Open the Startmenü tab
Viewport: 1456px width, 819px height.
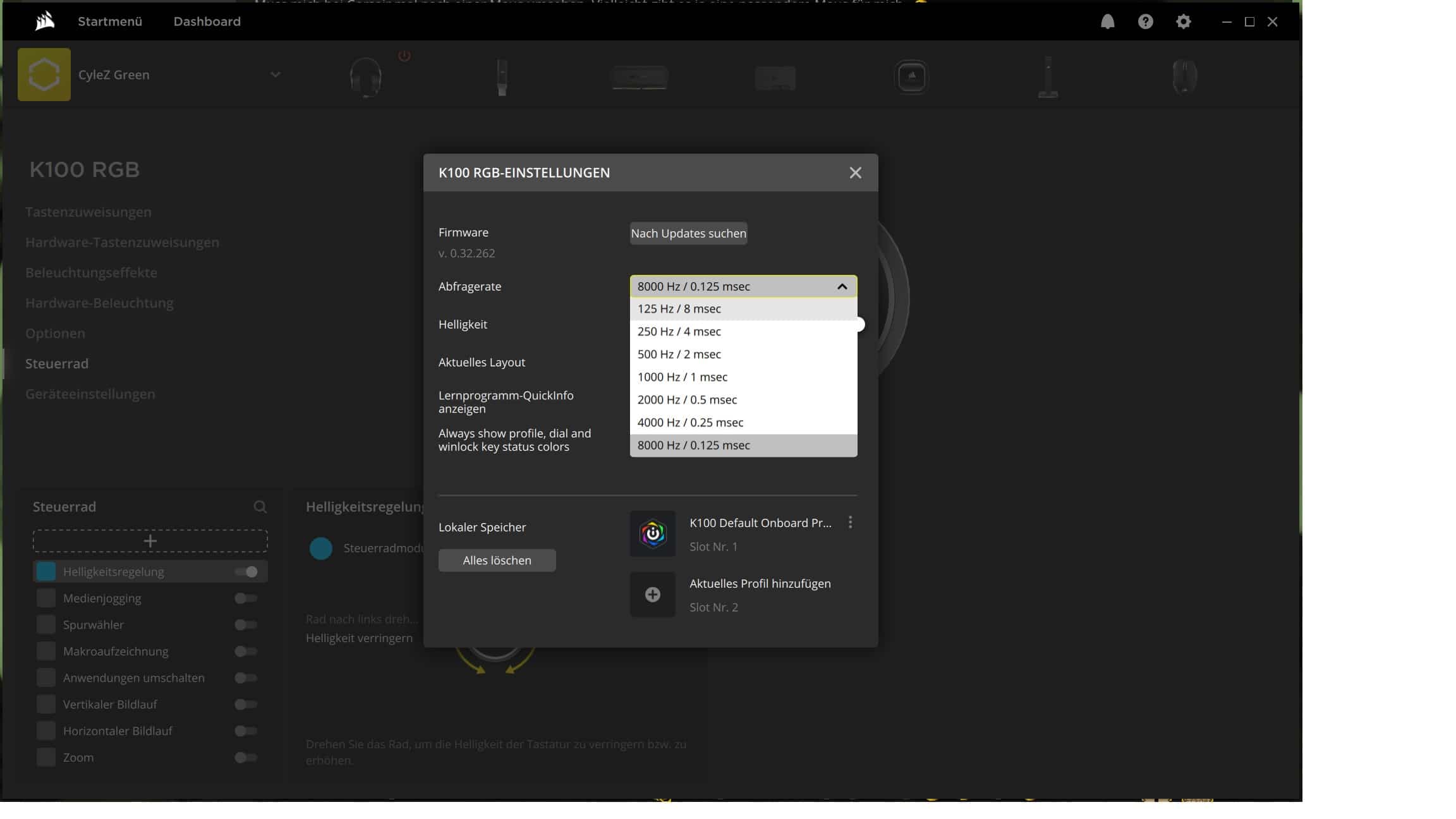(x=110, y=21)
